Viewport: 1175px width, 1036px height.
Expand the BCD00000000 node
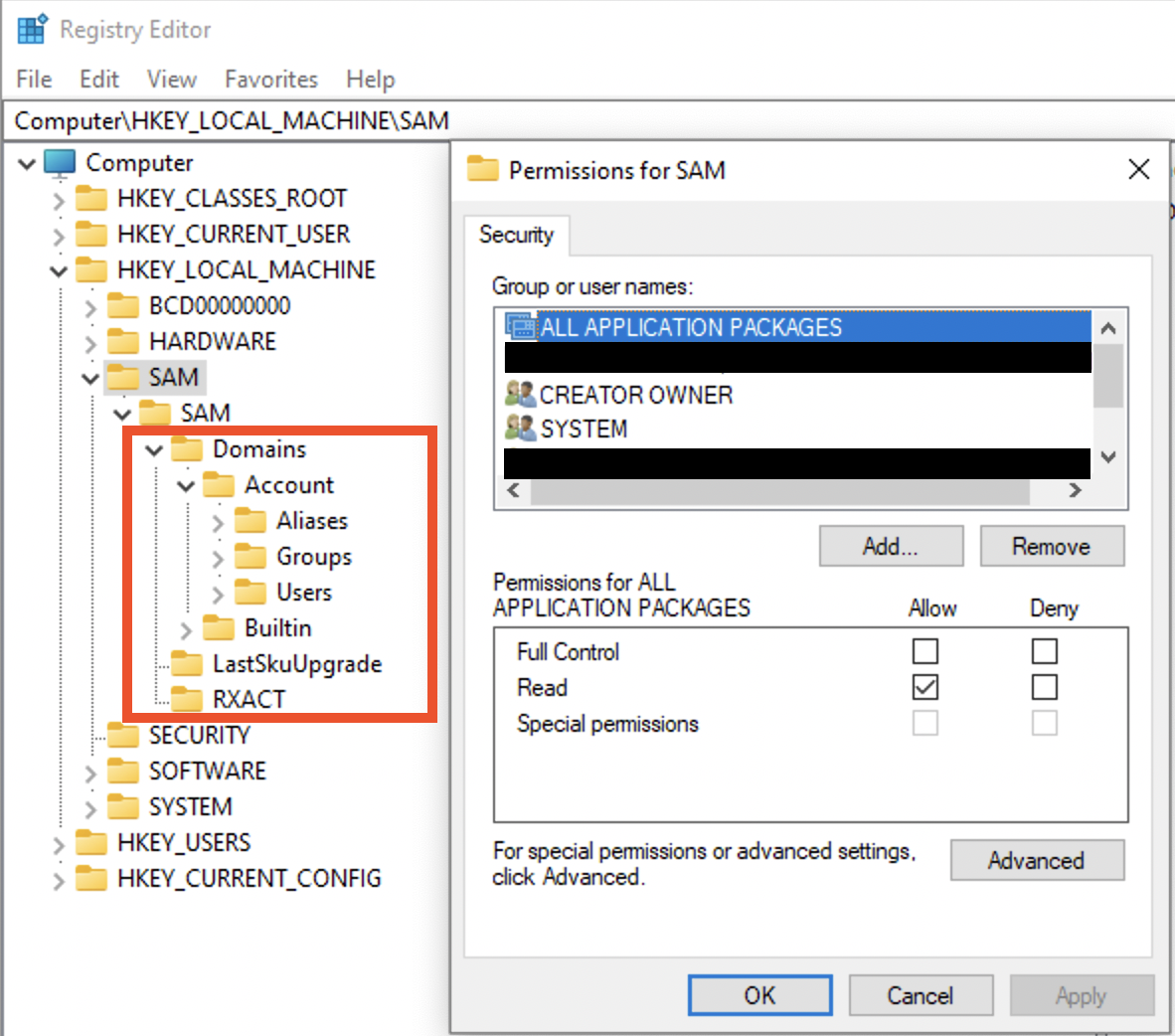tap(90, 307)
